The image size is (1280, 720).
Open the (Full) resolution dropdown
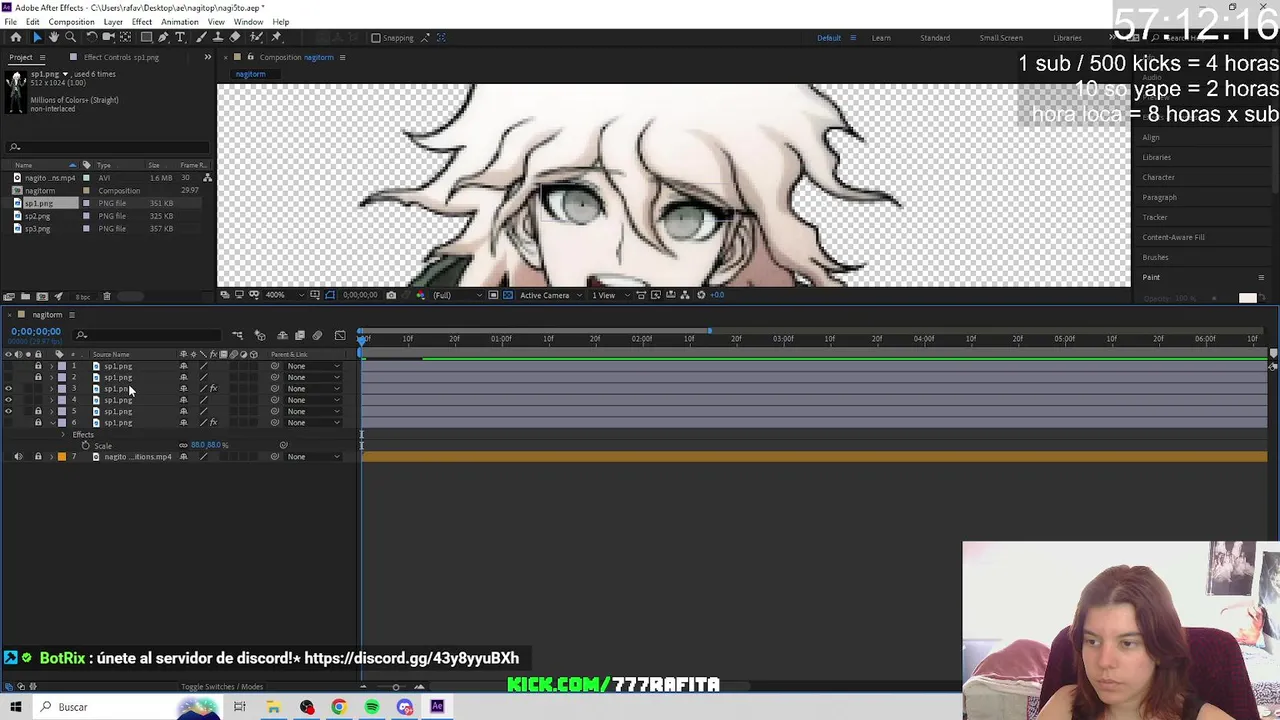point(457,295)
